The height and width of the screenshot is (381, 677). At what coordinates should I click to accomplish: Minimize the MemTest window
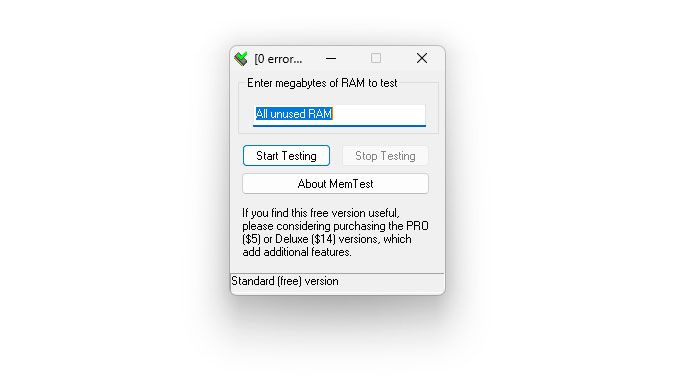click(x=331, y=58)
